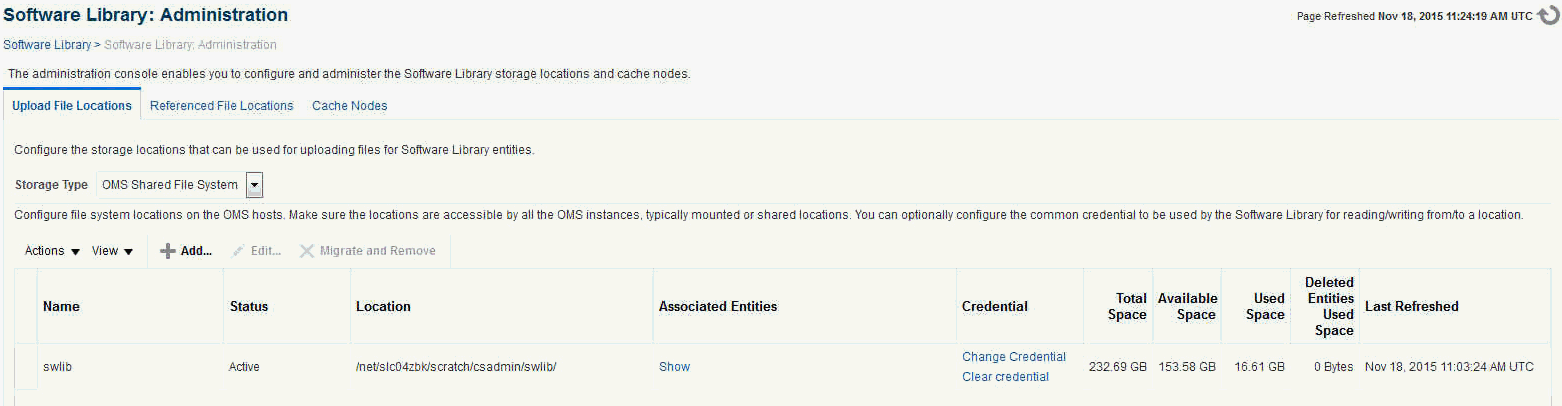Open the Cache Nodes tab
Image resolution: width=1562 pixels, height=406 pixels.
tap(349, 105)
